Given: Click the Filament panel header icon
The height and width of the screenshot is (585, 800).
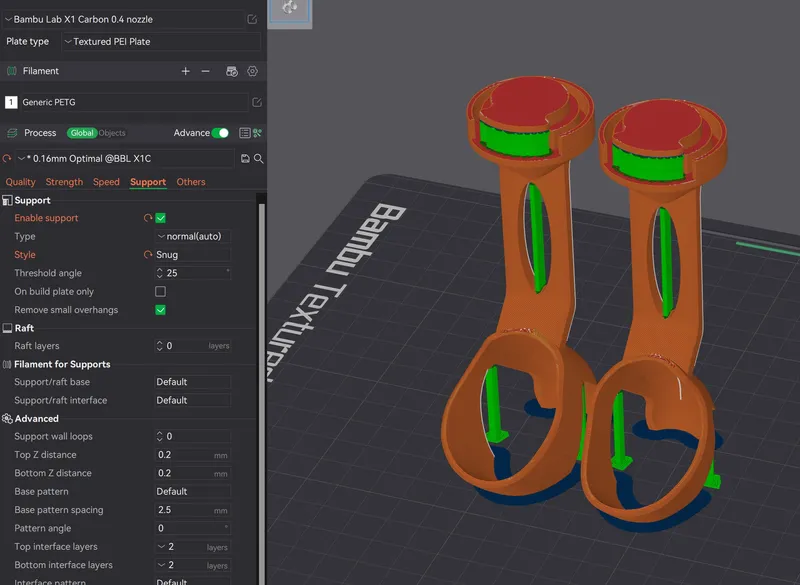Looking at the screenshot, I should pos(11,71).
